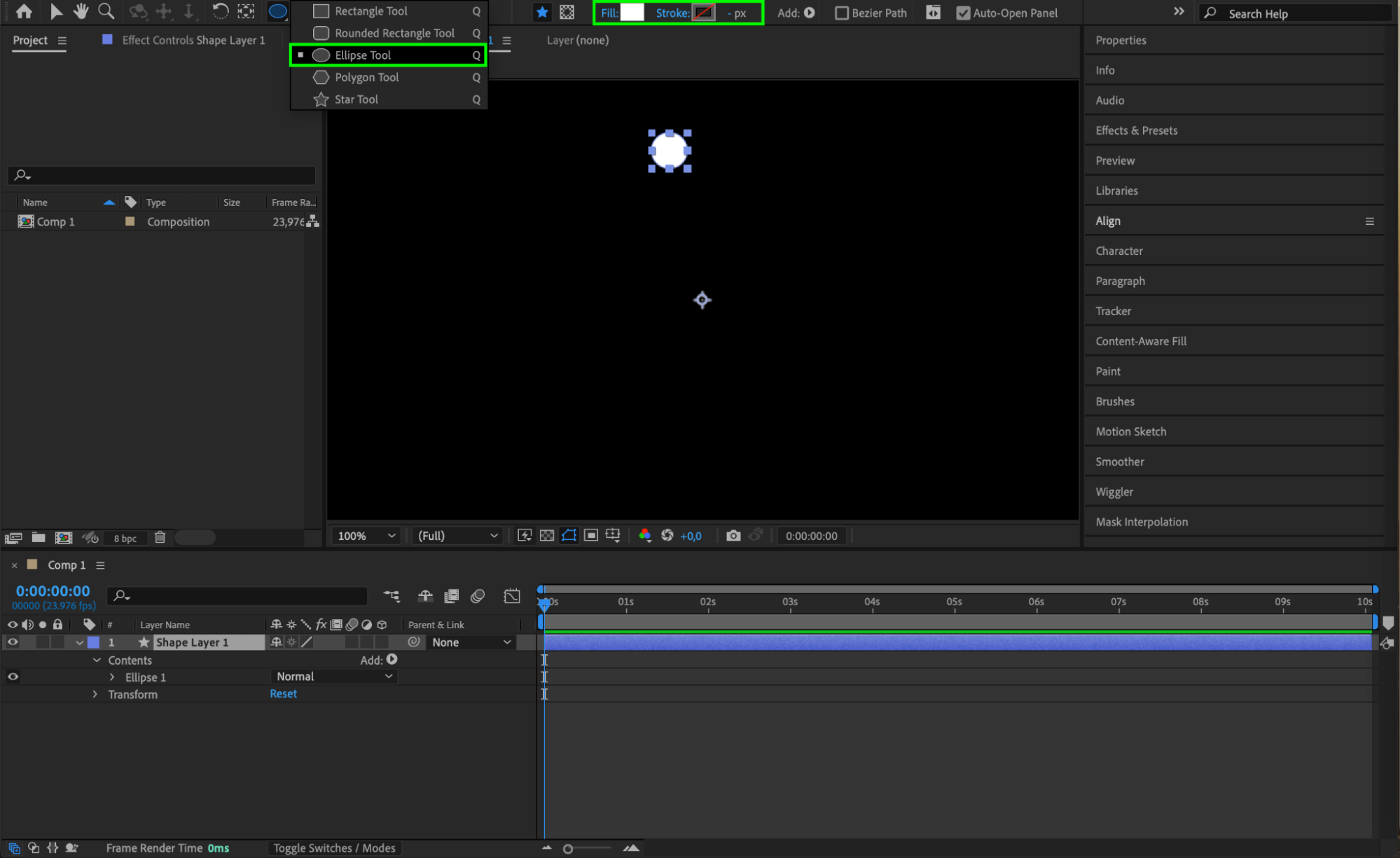This screenshot has height=858, width=1400.
Task: Uncheck Auto-Open Panel checkbox
Action: click(x=963, y=13)
